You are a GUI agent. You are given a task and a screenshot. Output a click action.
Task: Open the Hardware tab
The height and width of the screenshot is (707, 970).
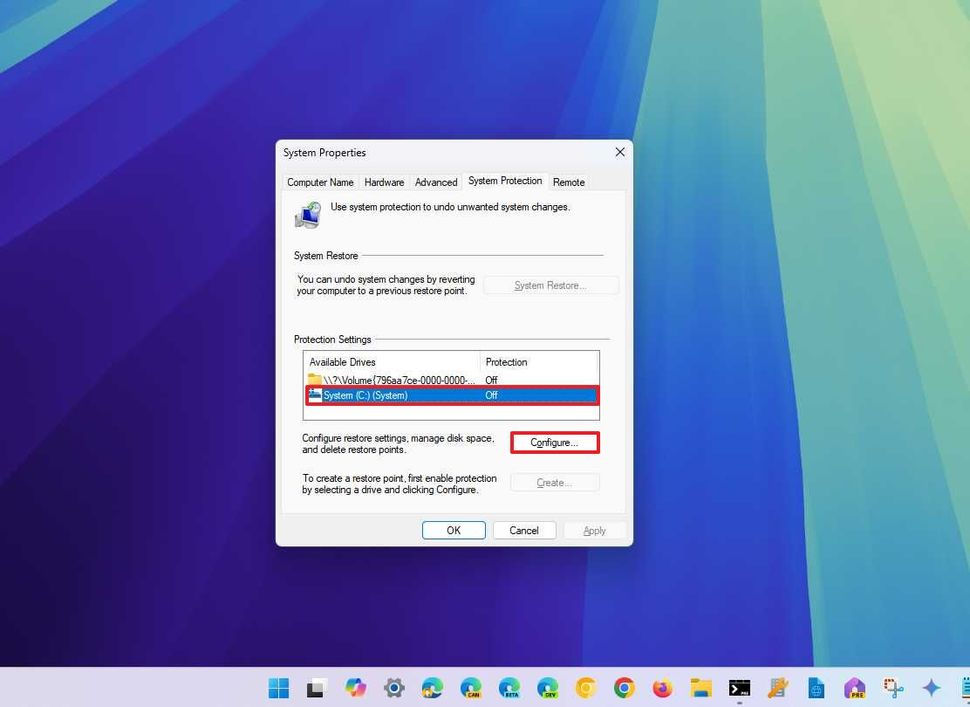(x=384, y=182)
